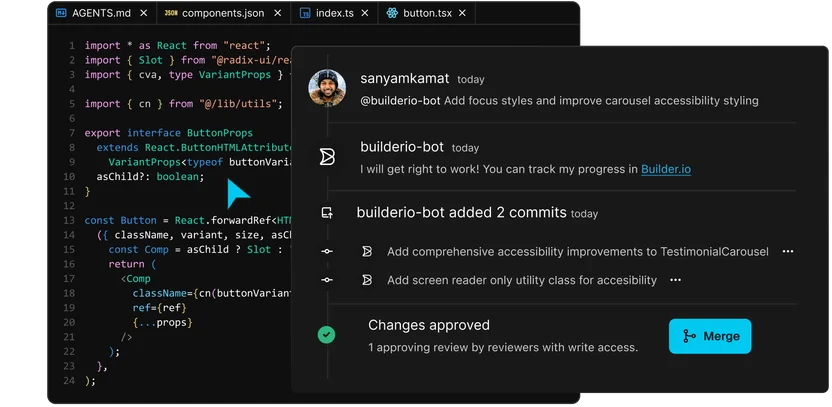
Task: Close the components.json tab
Action: pos(277,13)
